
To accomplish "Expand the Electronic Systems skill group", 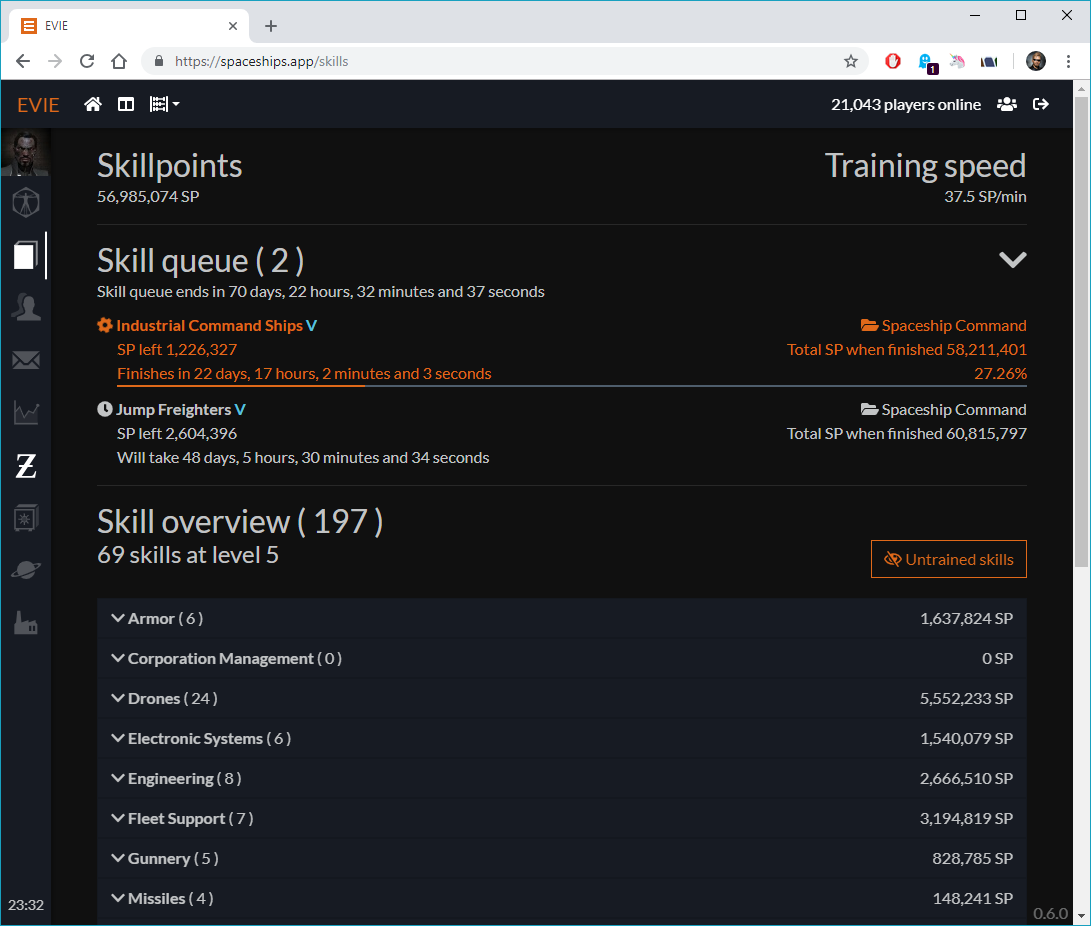I will (562, 738).
